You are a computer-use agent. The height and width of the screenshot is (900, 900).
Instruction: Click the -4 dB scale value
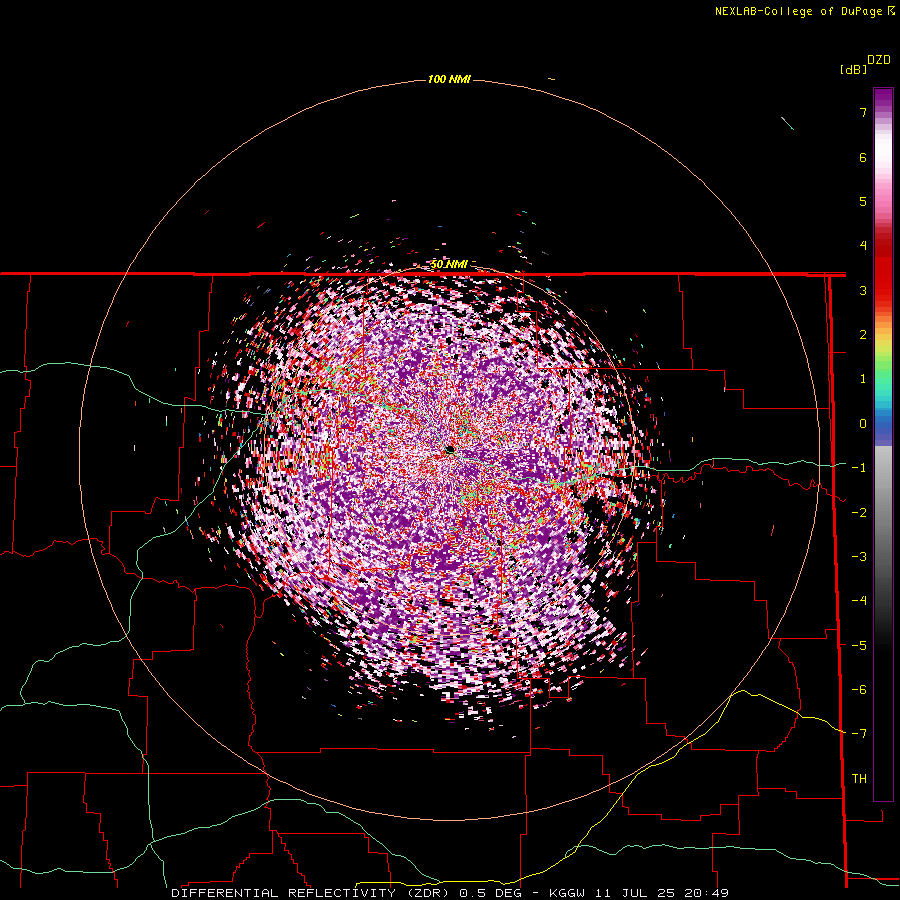[x=859, y=601]
